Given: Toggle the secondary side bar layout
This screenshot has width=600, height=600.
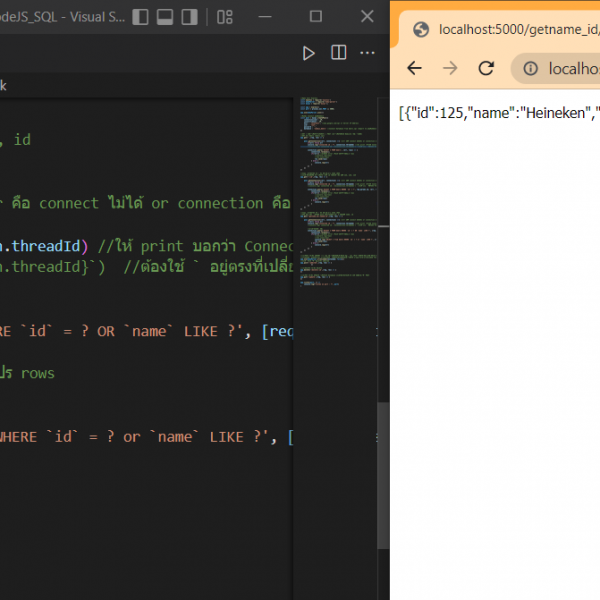Looking at the screenshot, I should (x=189, y=17).
